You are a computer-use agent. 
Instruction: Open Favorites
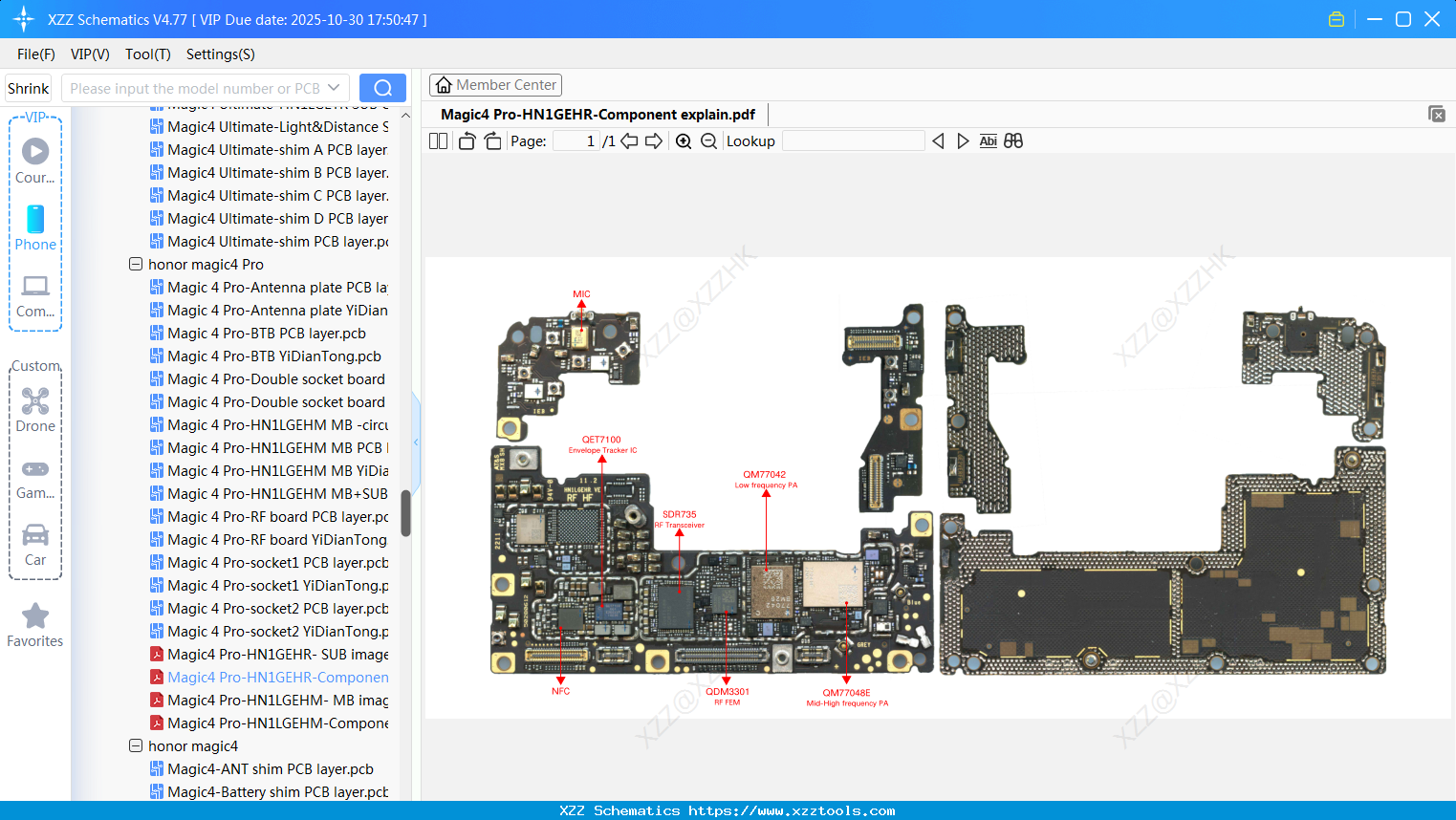(x=35, y=626)
